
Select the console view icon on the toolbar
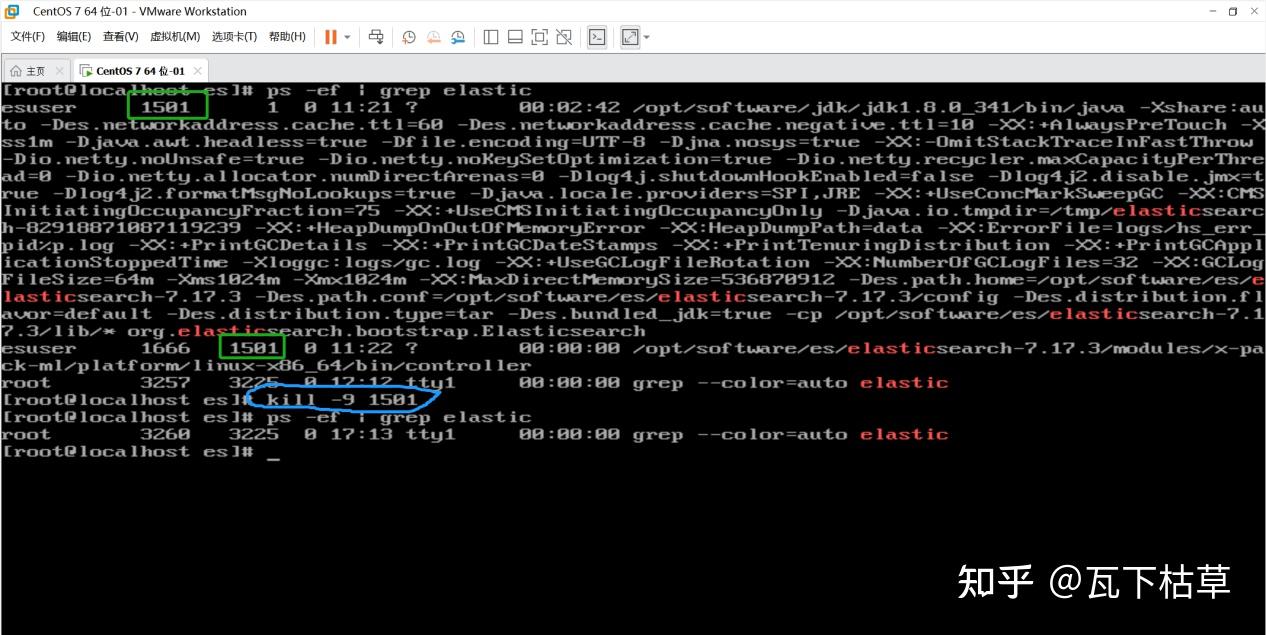(x=598, y=37)
